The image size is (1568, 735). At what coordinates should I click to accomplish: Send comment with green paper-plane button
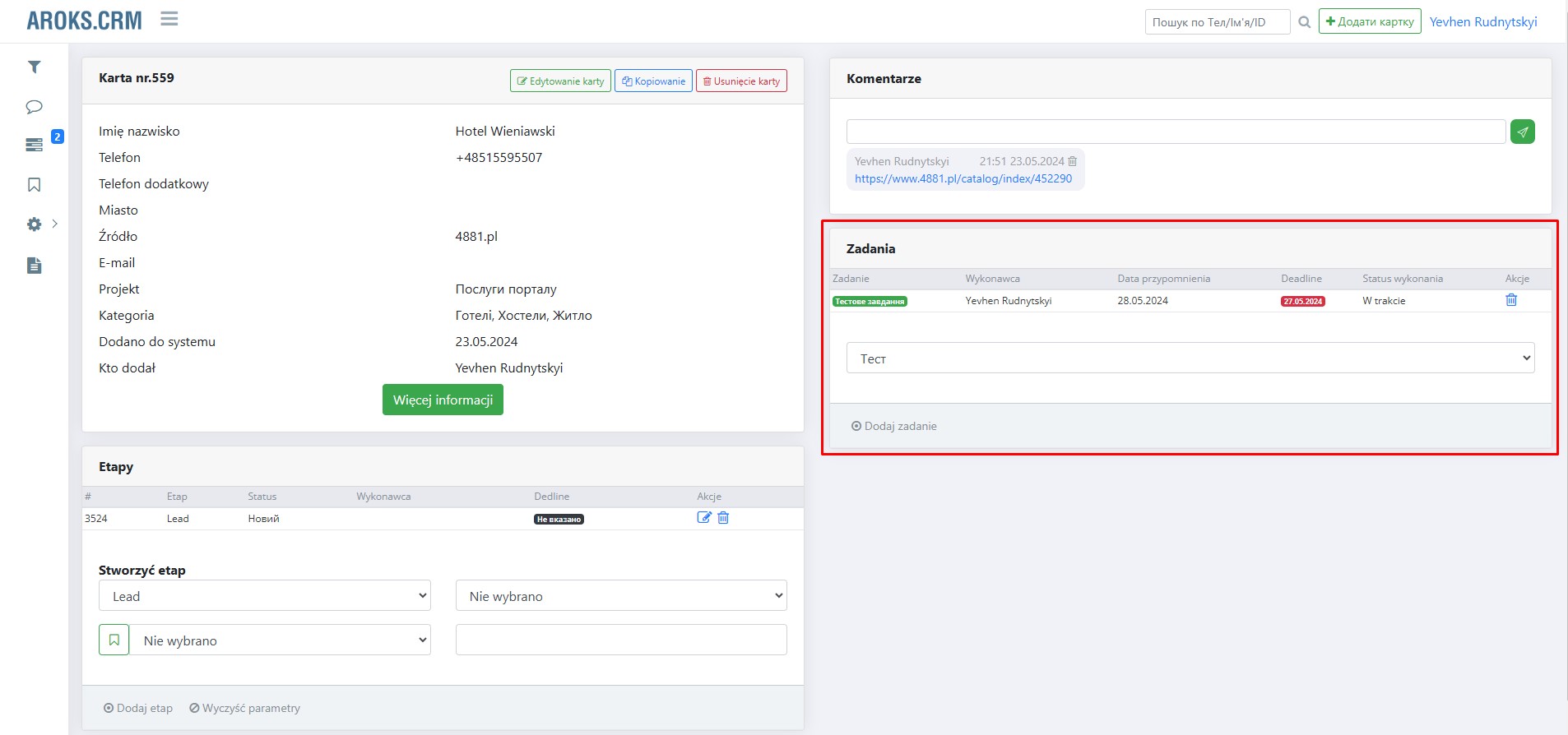tap(1523, 132)
